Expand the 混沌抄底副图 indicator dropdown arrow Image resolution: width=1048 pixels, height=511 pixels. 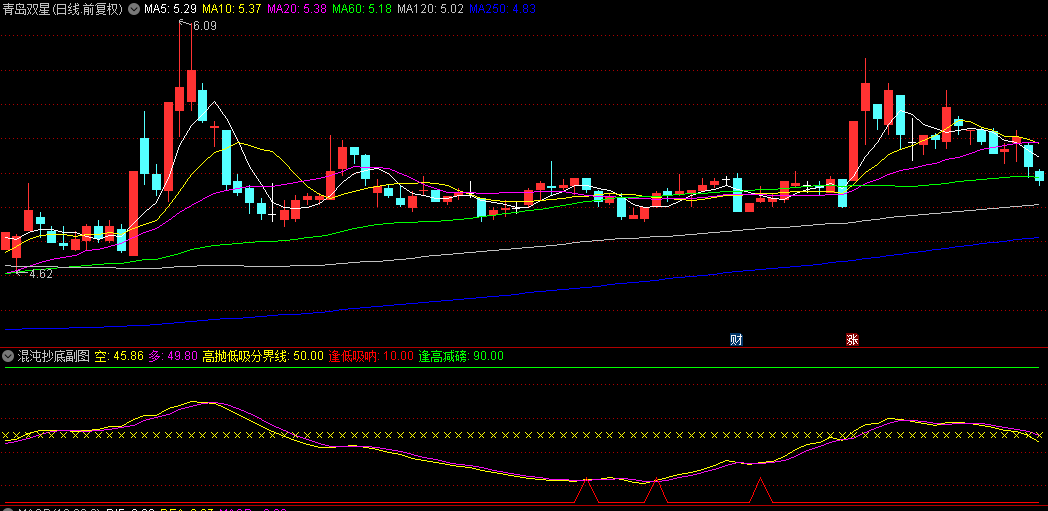coord(8,355)
